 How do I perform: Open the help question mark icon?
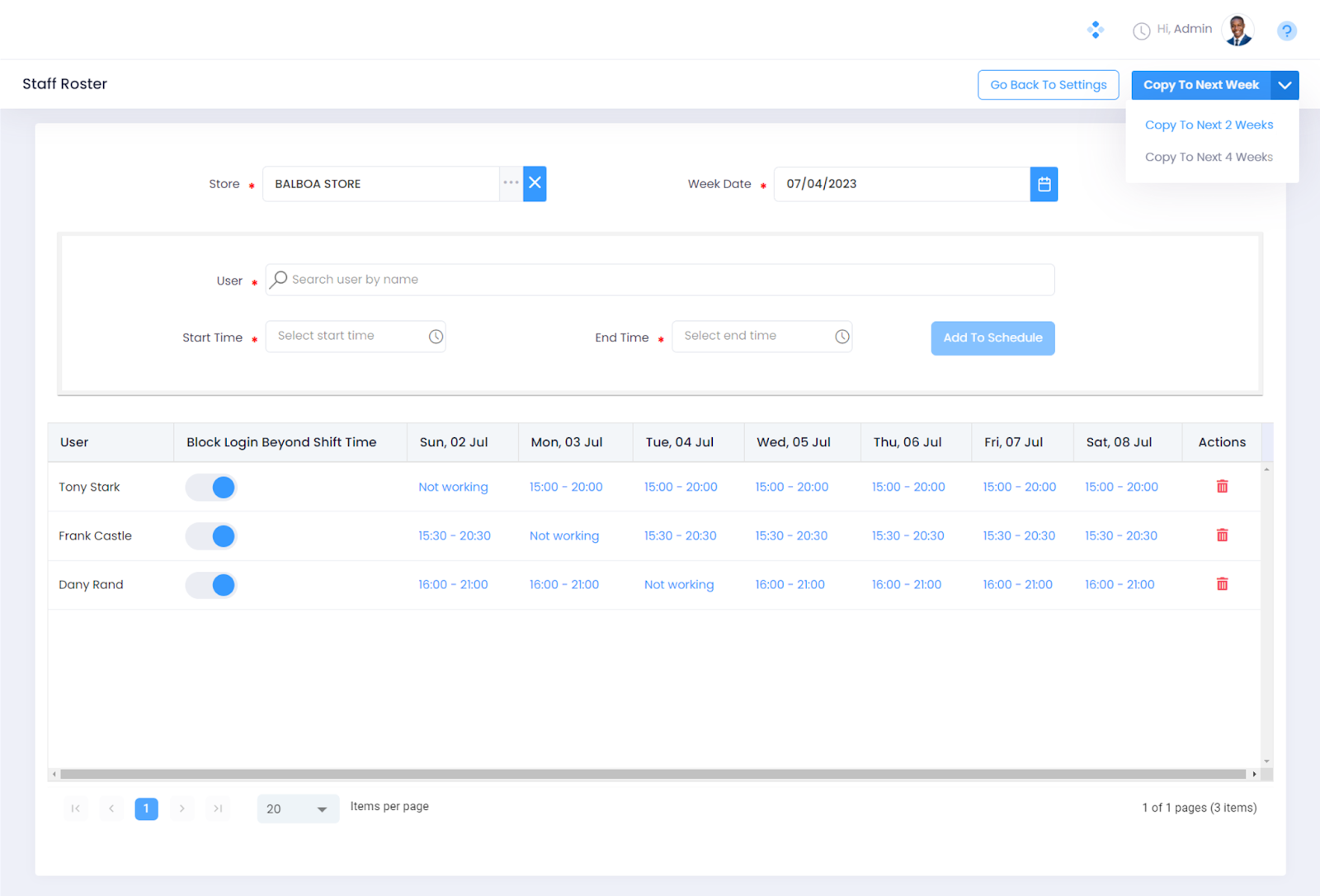[x=1286, y=31]
